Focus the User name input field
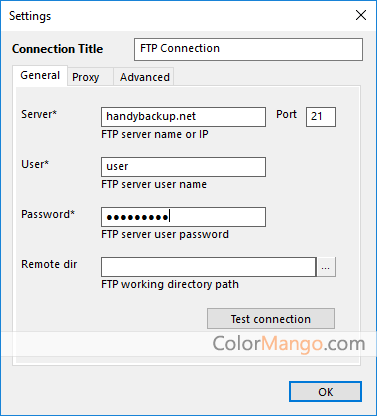 click(183, 167)
